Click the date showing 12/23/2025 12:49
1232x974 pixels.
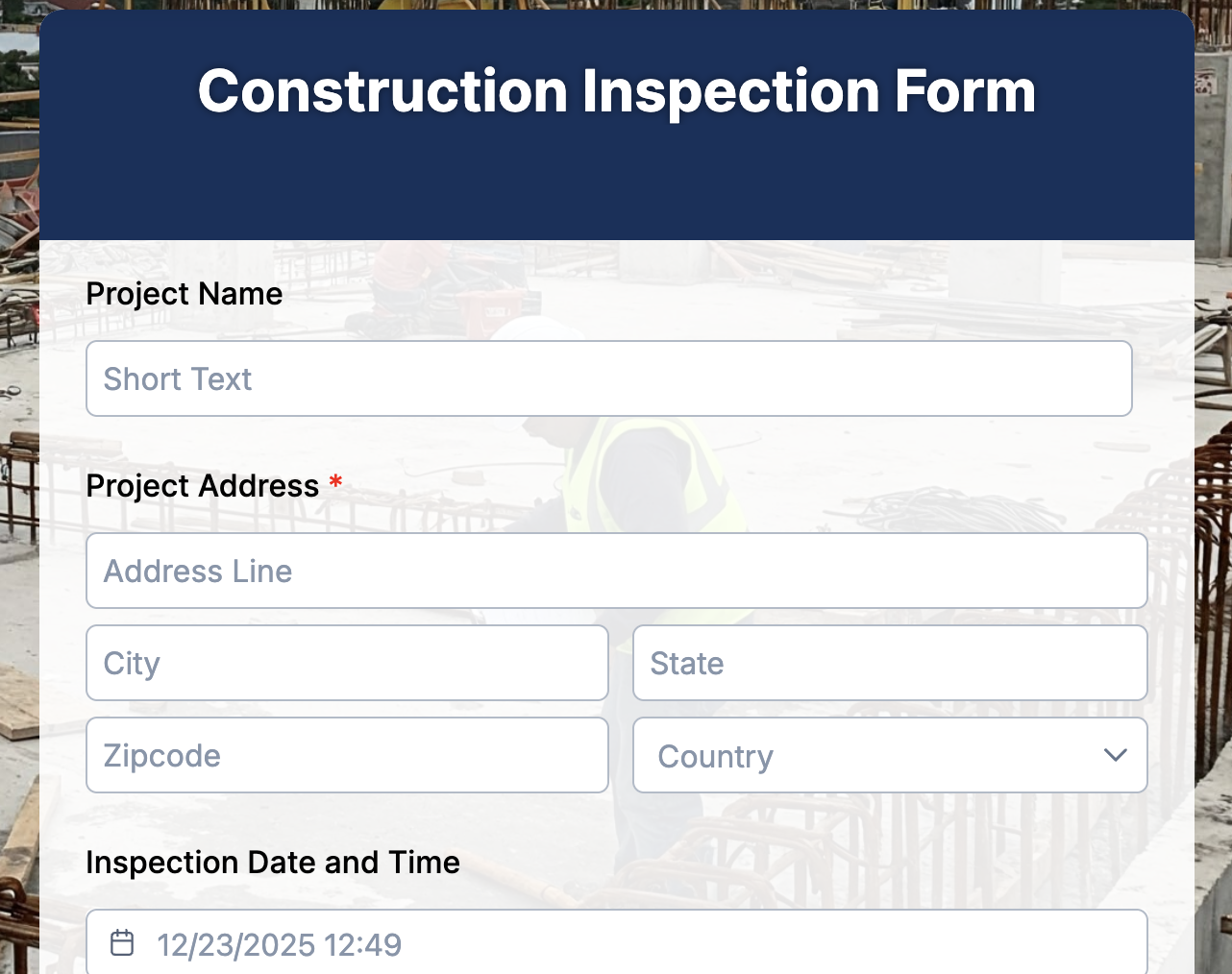(279, 944)
